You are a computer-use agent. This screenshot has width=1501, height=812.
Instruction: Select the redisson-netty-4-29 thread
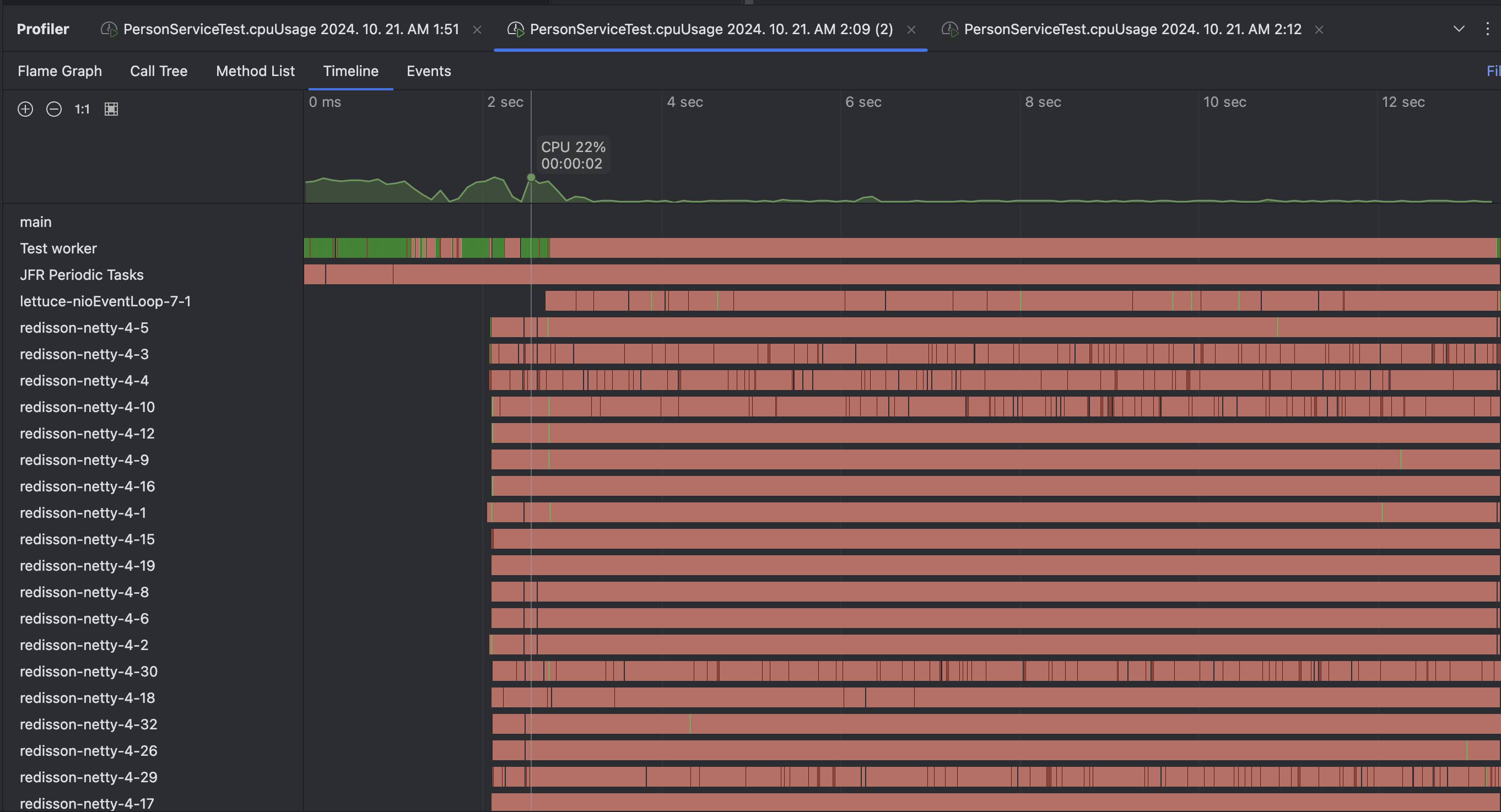(89, 777)
